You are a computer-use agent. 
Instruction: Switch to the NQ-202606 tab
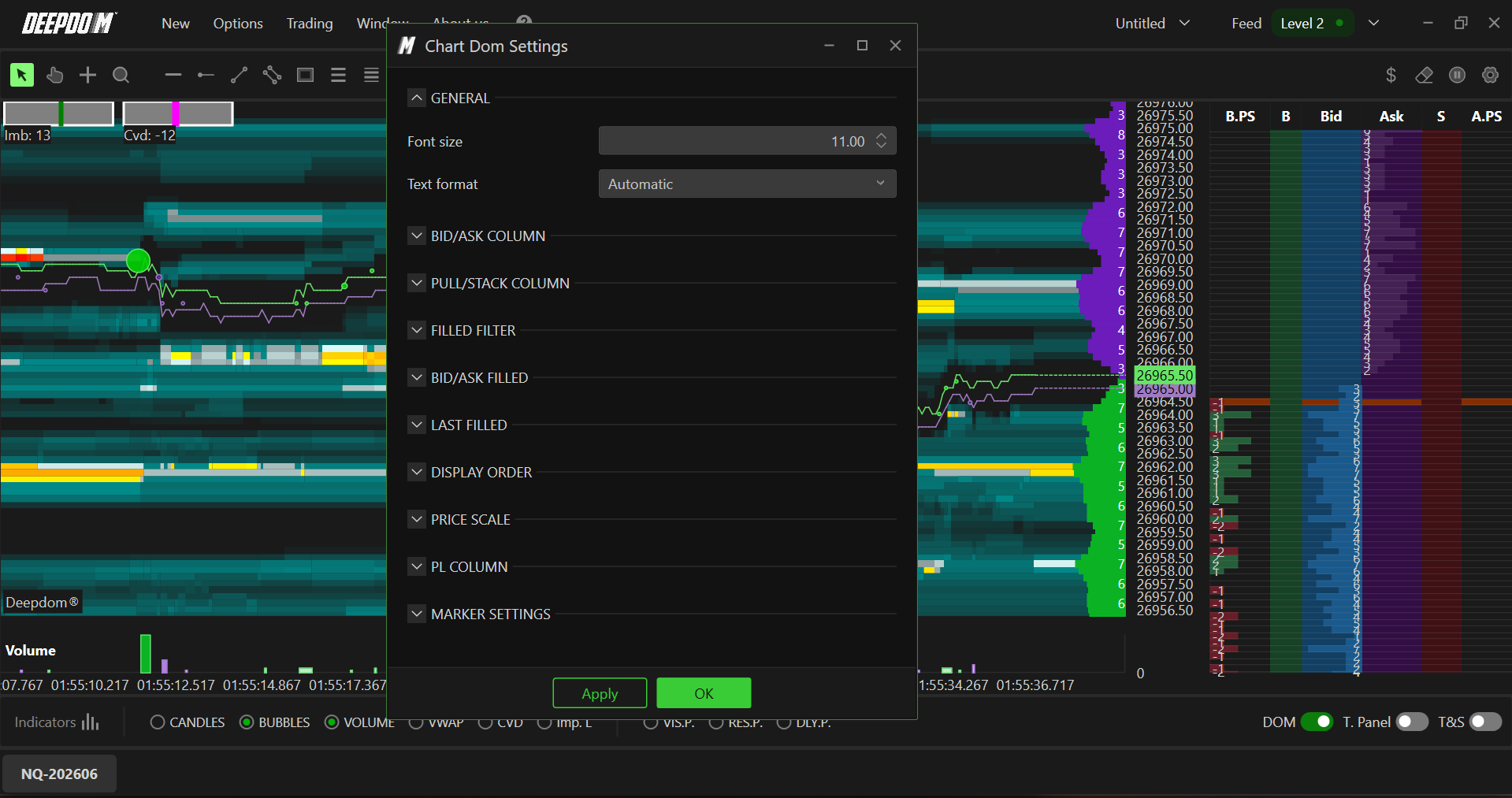point(60,774)
